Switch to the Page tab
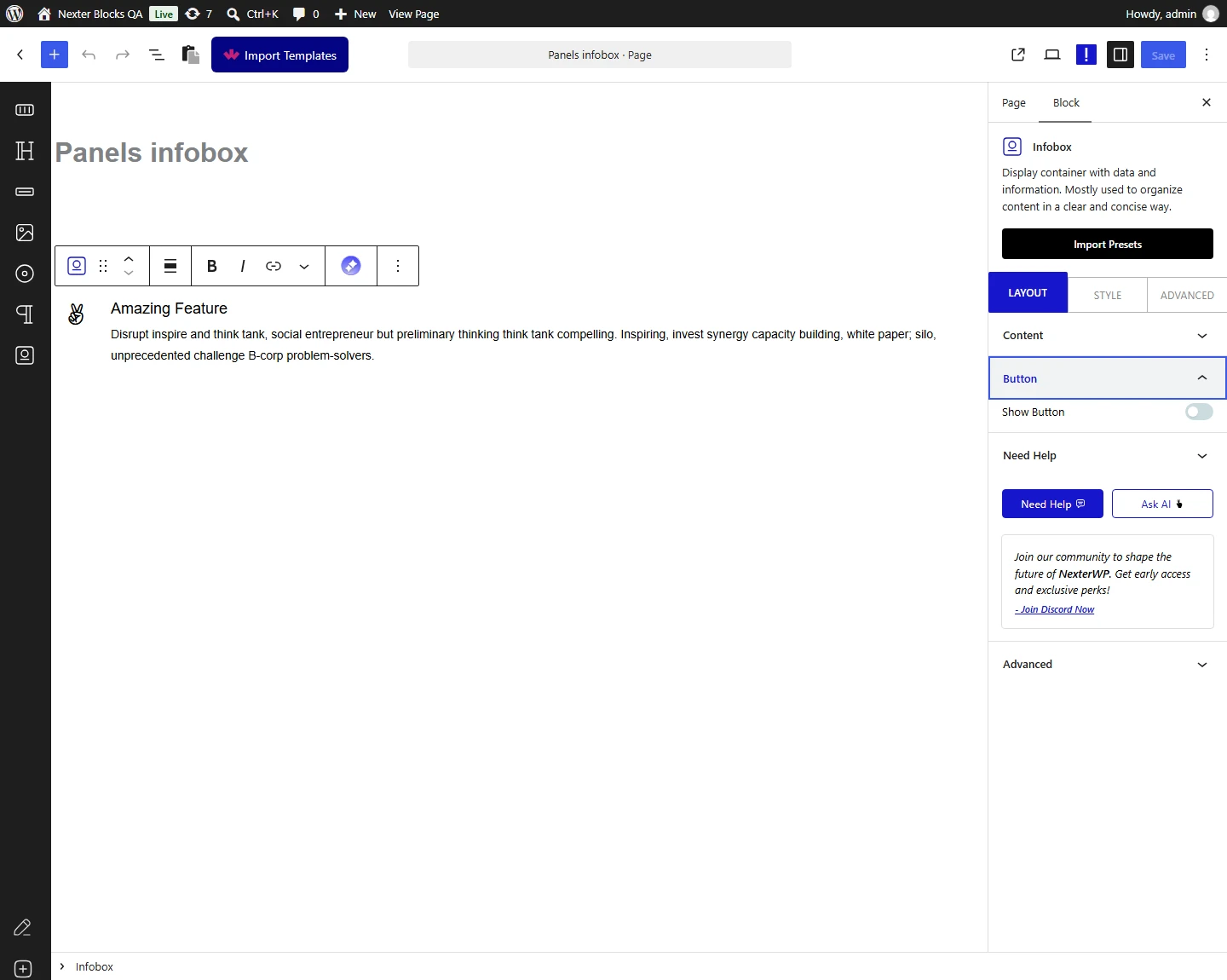The height and width of the screenshot is (980, 1227). click(x=1014, y=102)
